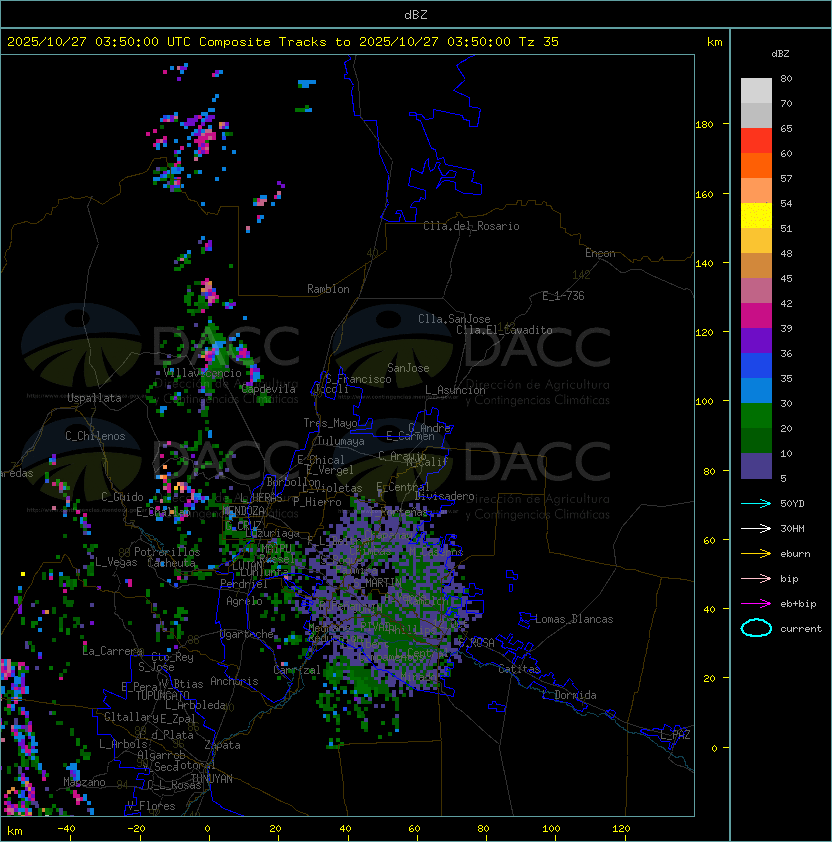
Task: Click the 'Manzano' map label
Action: (x=84, y=782)
